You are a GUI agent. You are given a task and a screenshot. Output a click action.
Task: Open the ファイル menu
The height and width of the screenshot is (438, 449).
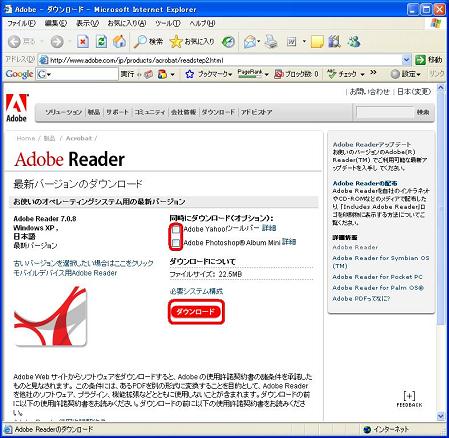[x=22, y=23]
